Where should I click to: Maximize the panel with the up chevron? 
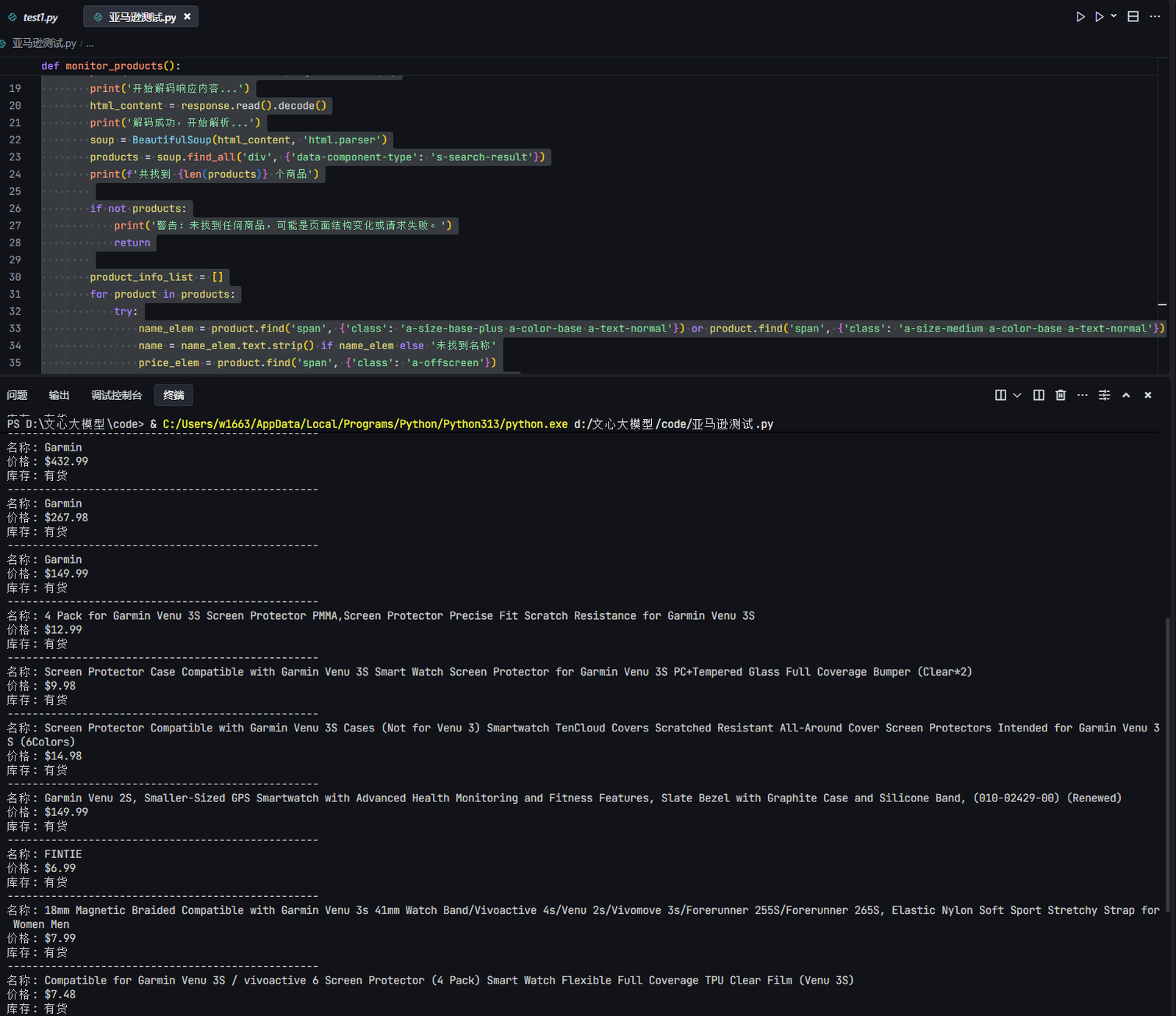pyautogui.click(x=1126, y=396)
